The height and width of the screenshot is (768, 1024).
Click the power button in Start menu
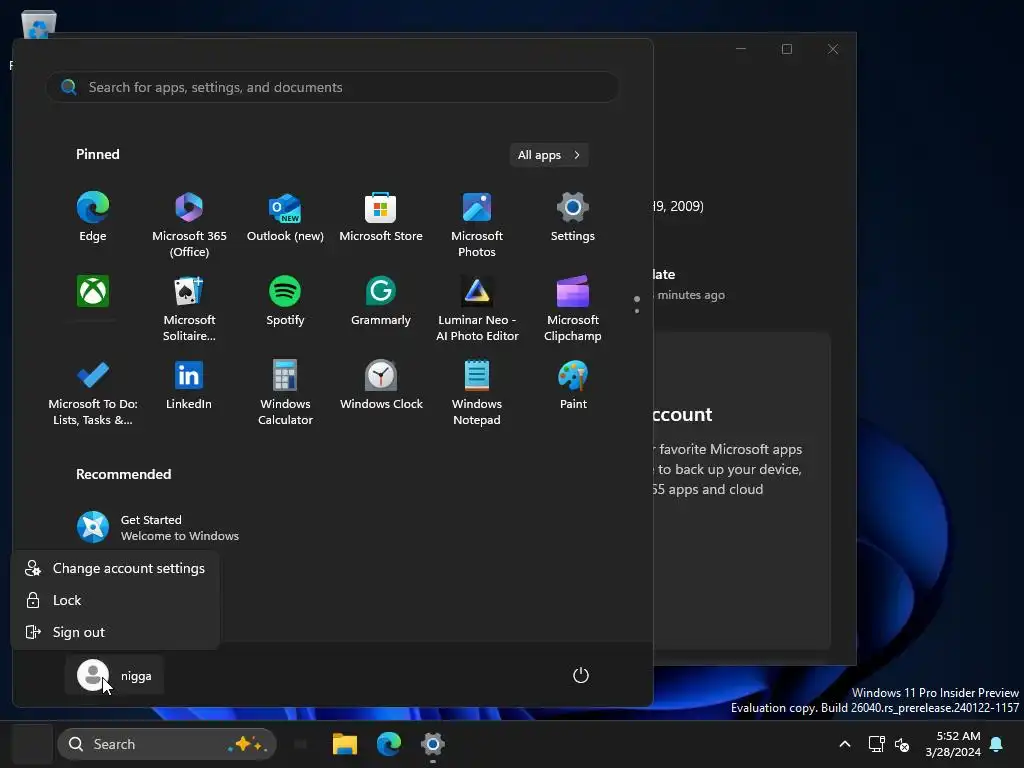(581, 675)
